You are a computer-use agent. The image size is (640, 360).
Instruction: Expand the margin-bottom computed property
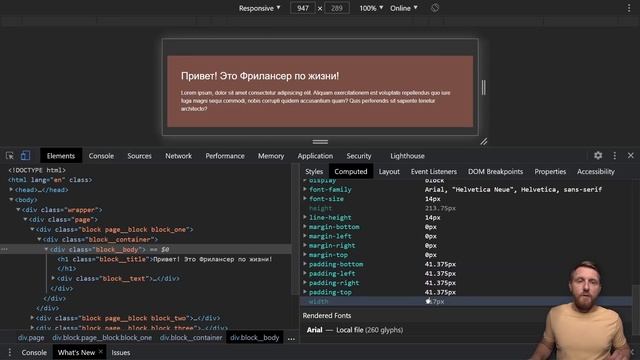305,227
